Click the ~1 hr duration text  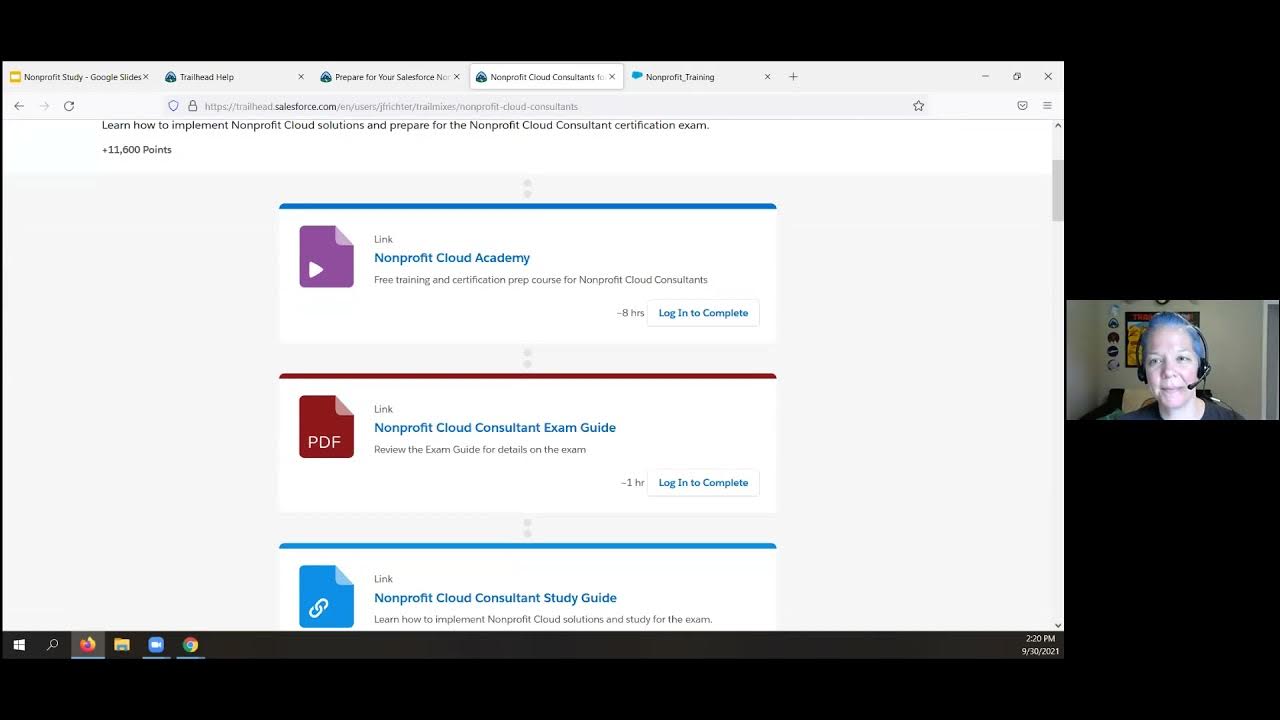click(x=632, y=483)
